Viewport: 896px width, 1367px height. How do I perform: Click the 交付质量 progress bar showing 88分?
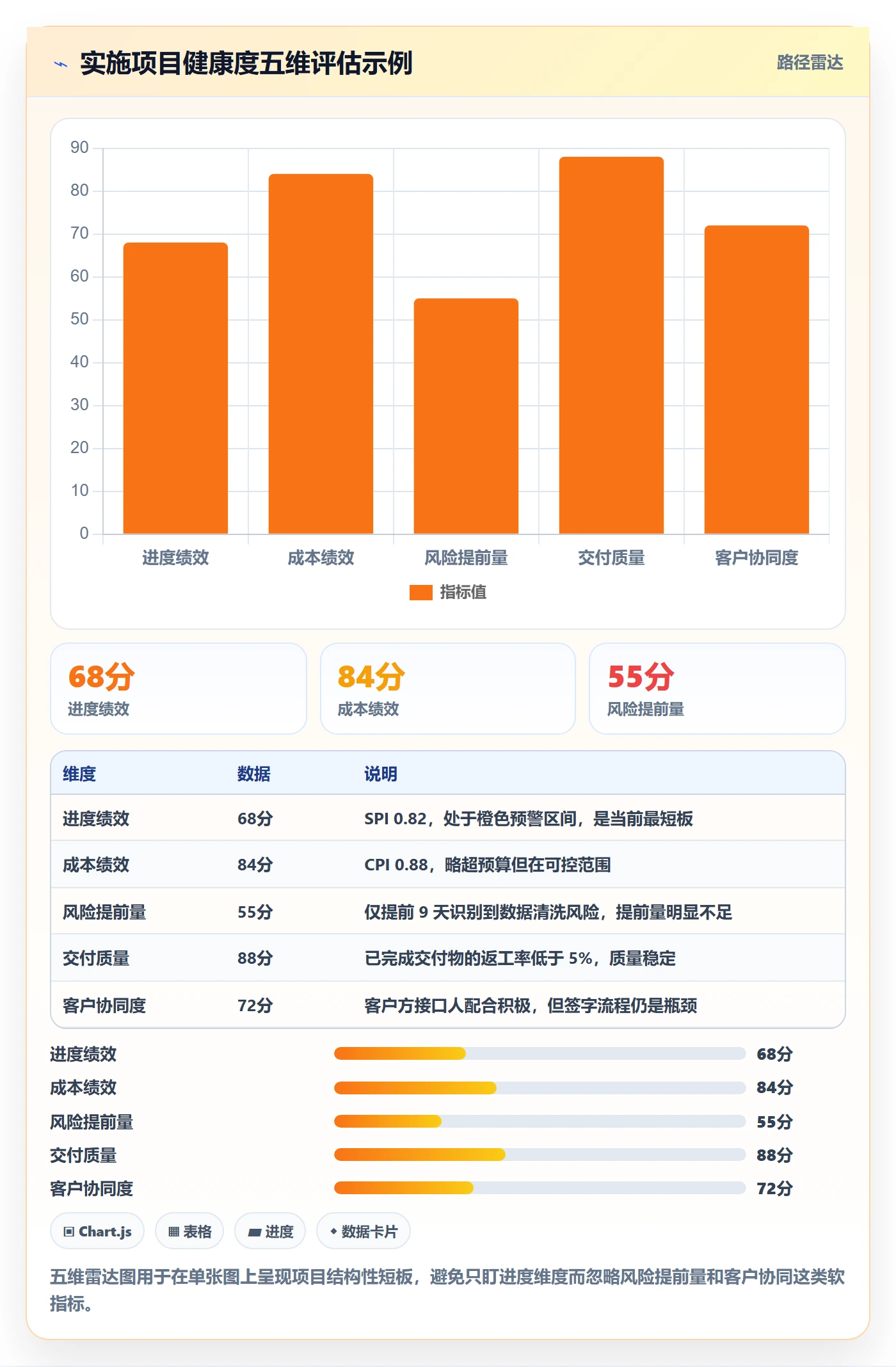pyautogui.click(x=540, y=1155)
